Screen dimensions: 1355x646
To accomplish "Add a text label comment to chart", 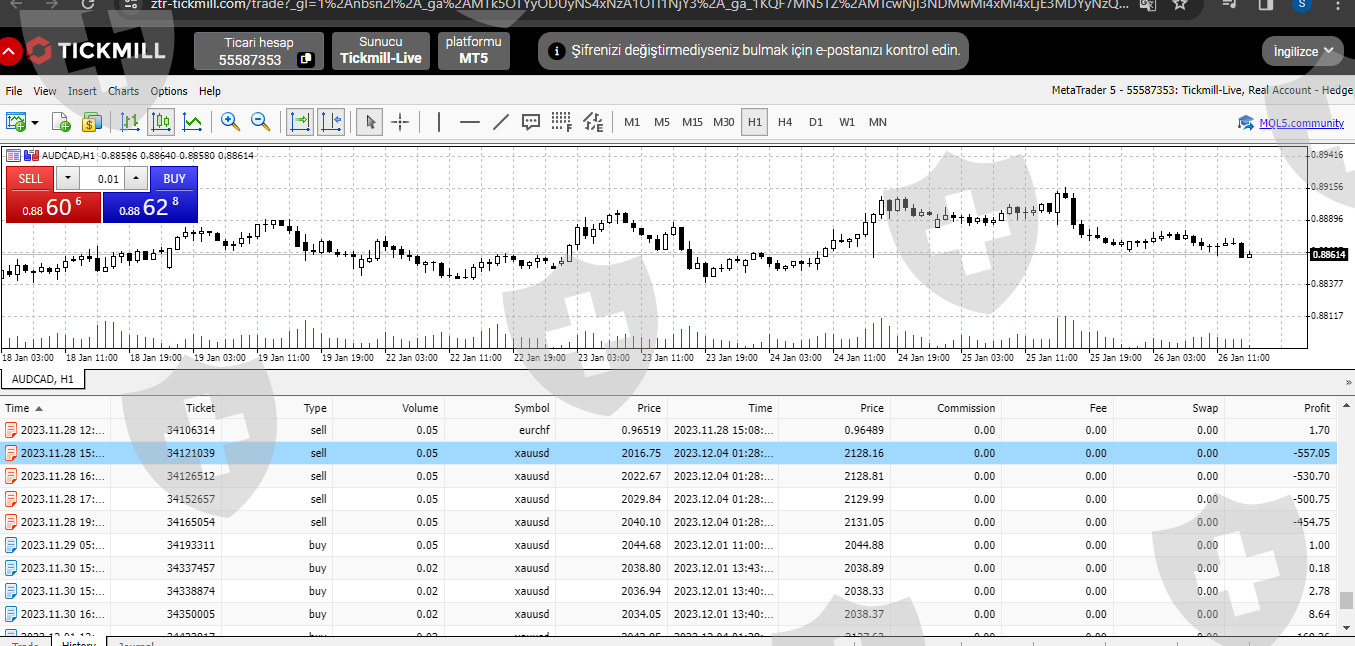I will [531, 122].
